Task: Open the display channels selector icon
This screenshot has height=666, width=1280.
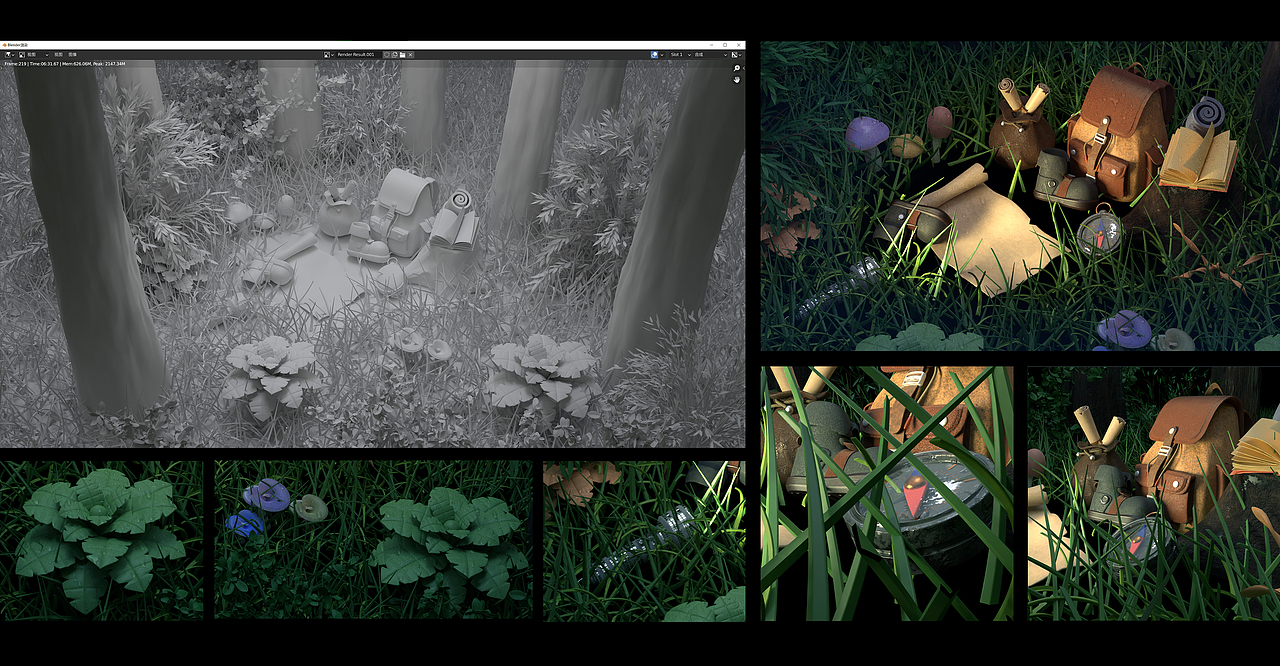Action: pos(737,54)
